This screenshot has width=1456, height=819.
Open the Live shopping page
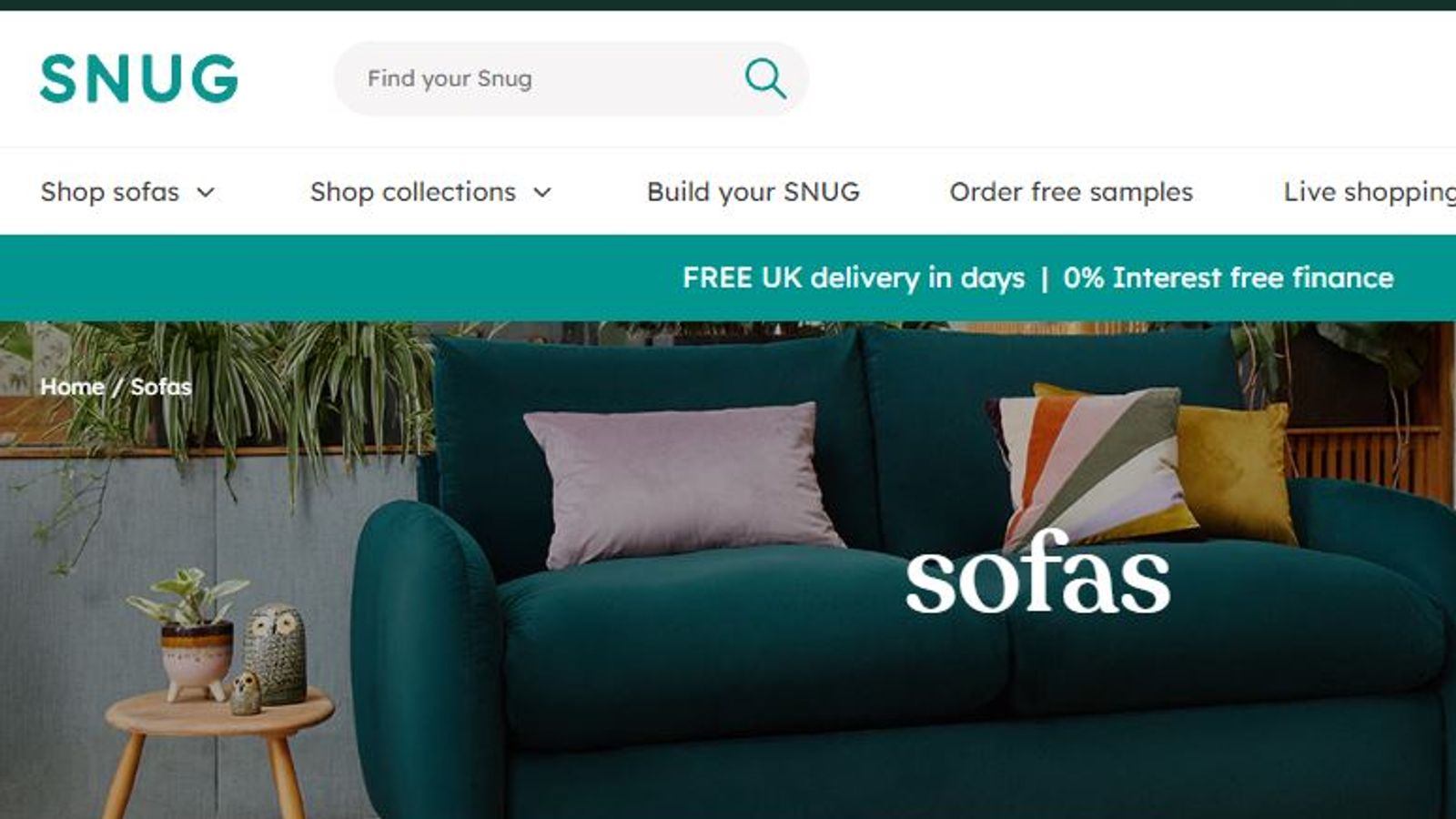[x=1370, y=192]
